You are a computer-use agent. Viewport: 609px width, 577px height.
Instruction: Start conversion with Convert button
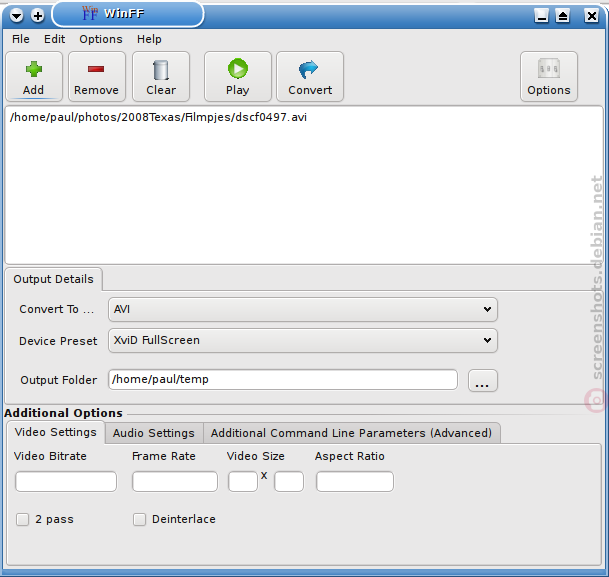pyautogui.click(x=310, y=76)
